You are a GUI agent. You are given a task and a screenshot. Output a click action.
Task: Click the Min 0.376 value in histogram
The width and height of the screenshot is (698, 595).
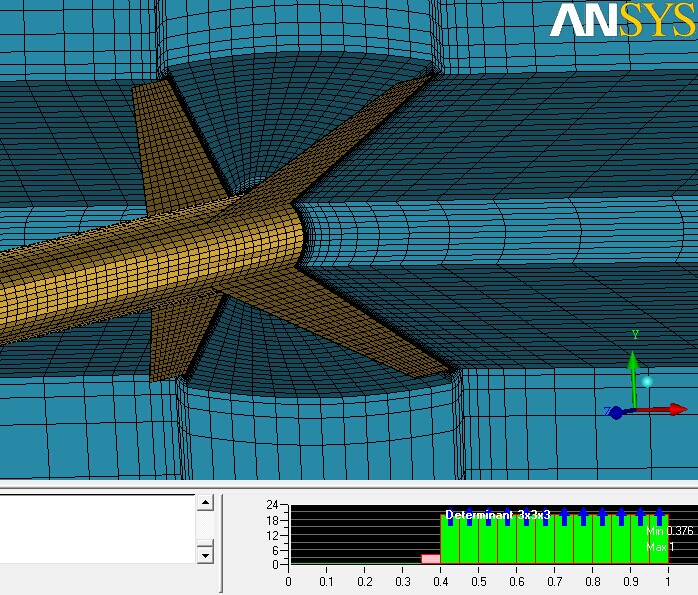(669, 532)
